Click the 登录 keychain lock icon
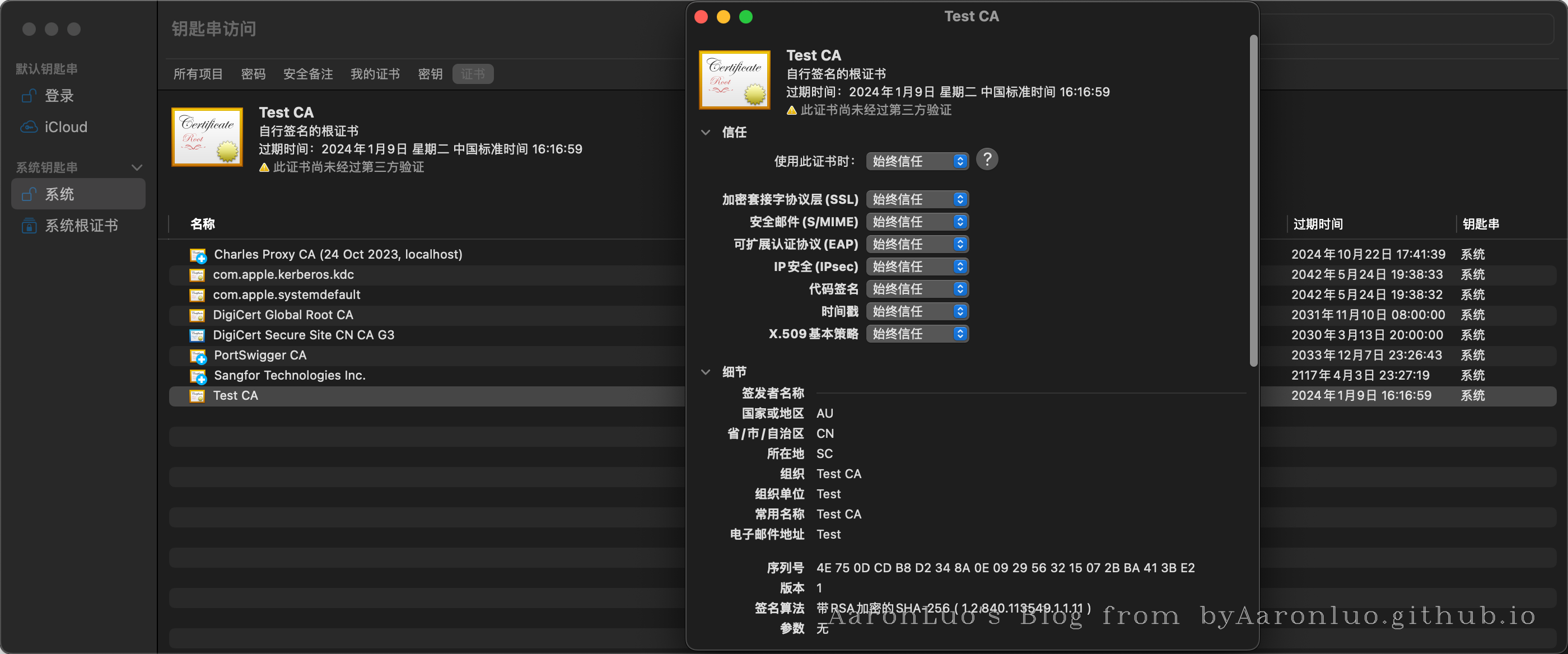The image size is (1568, 654). 29,96
